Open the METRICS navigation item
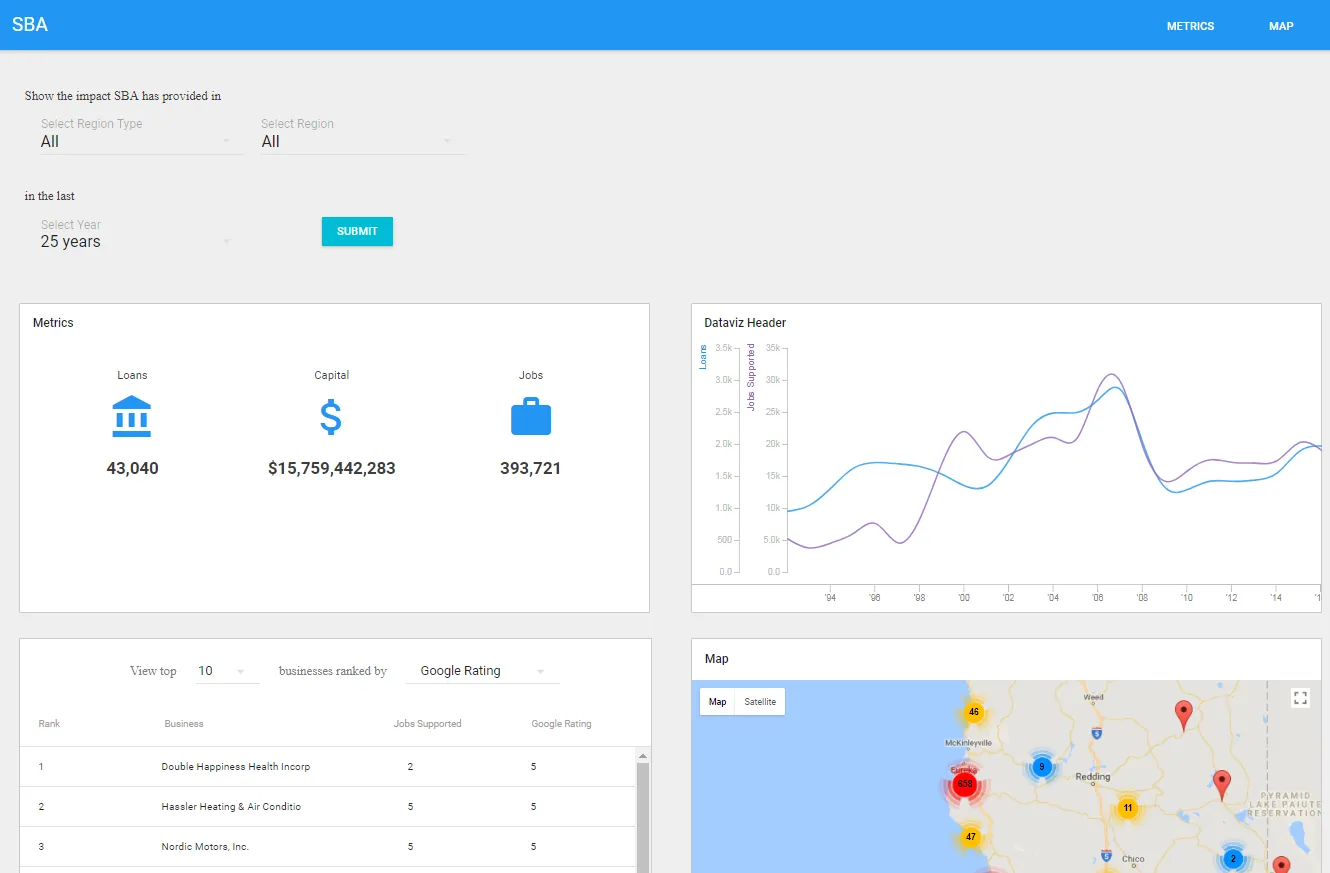 (x=1190, y=26)
